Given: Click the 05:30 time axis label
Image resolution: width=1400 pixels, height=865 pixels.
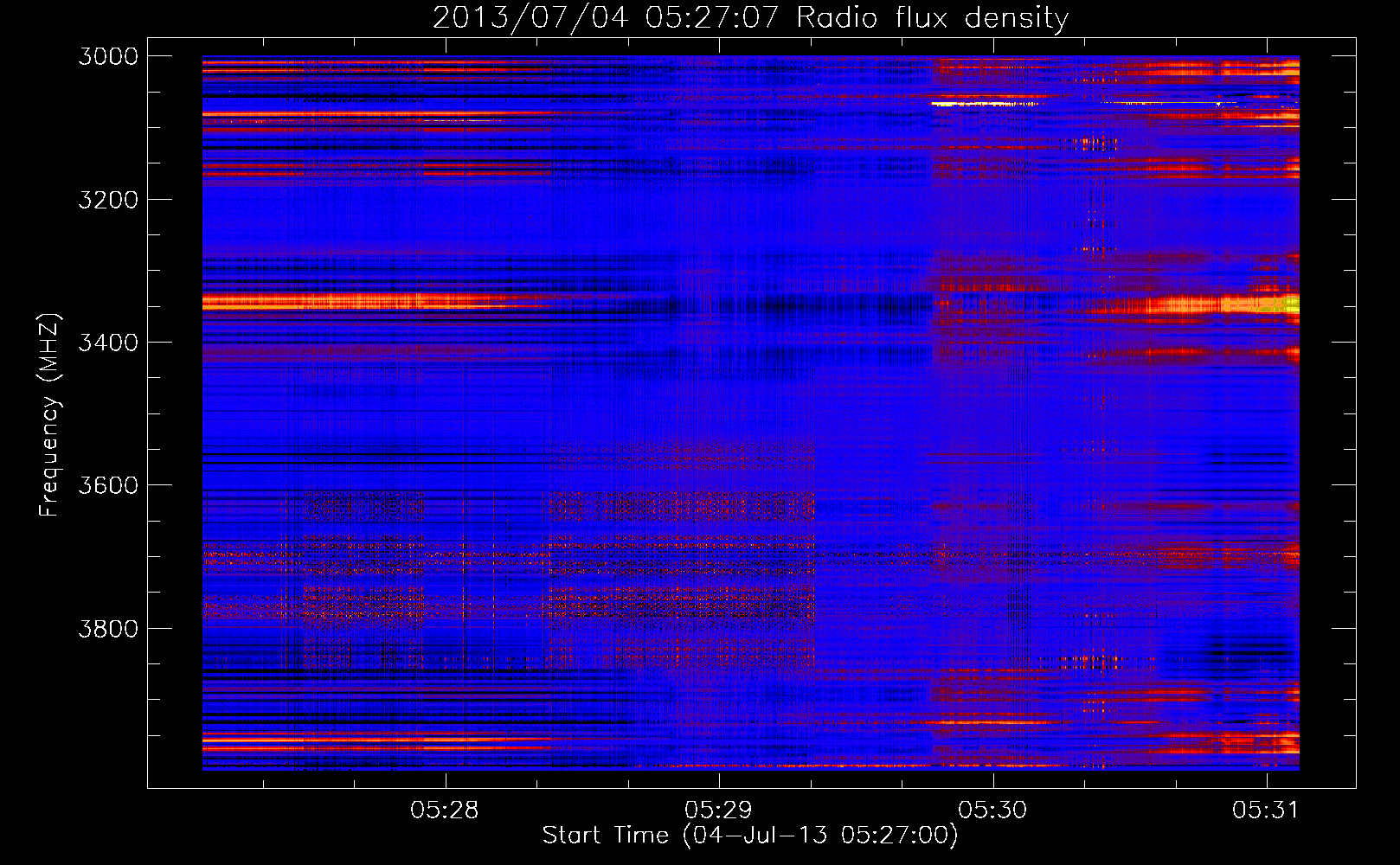Looking at the screenshot, I should coord(992,810).
